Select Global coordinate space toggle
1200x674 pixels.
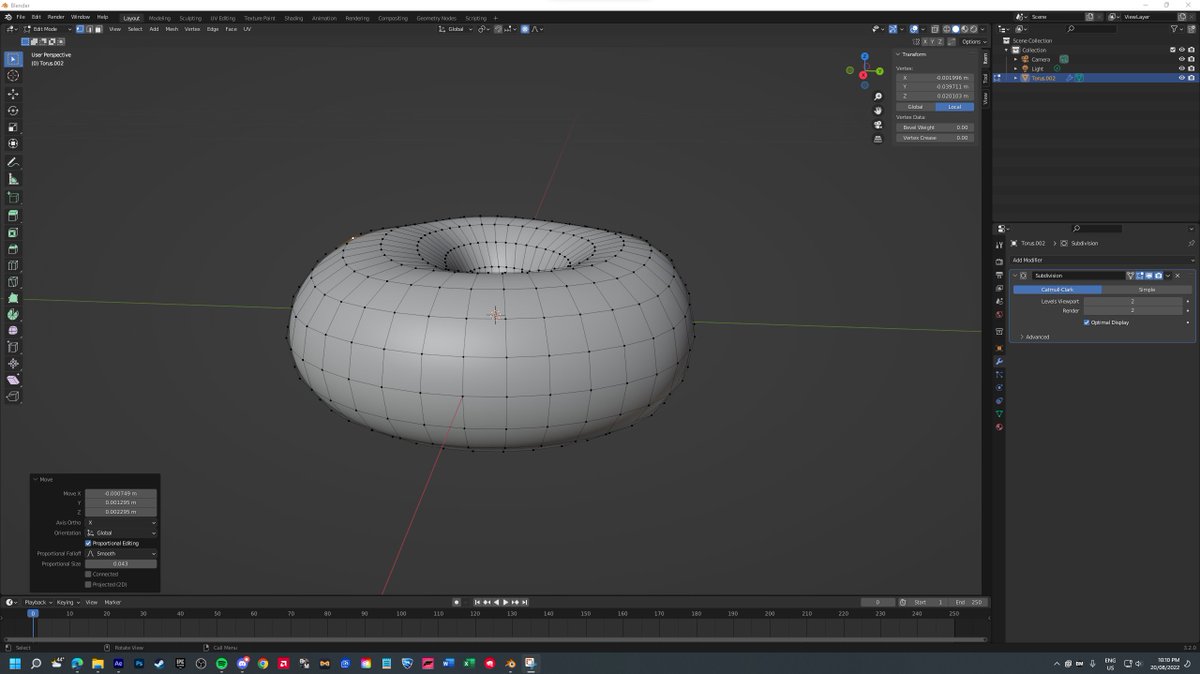point(915,107)
